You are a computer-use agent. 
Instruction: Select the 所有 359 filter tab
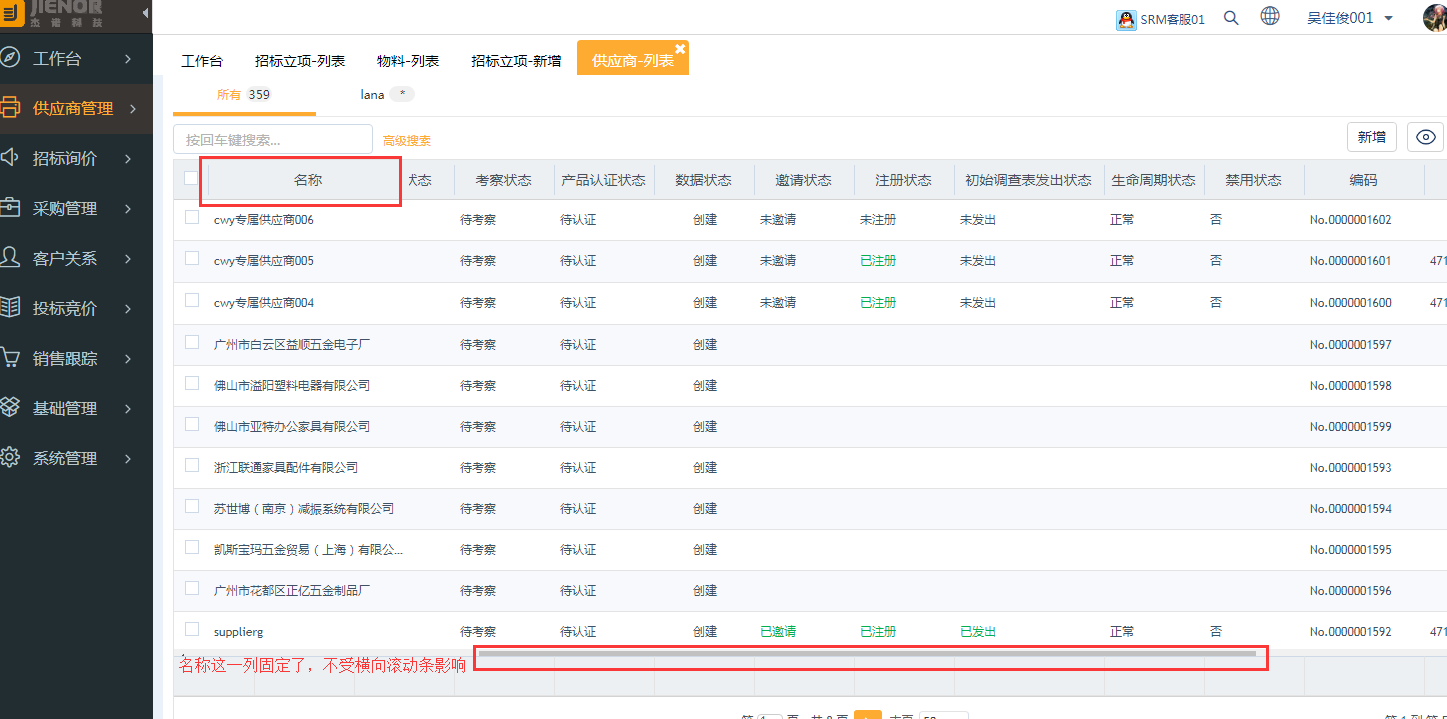point(244,95)
